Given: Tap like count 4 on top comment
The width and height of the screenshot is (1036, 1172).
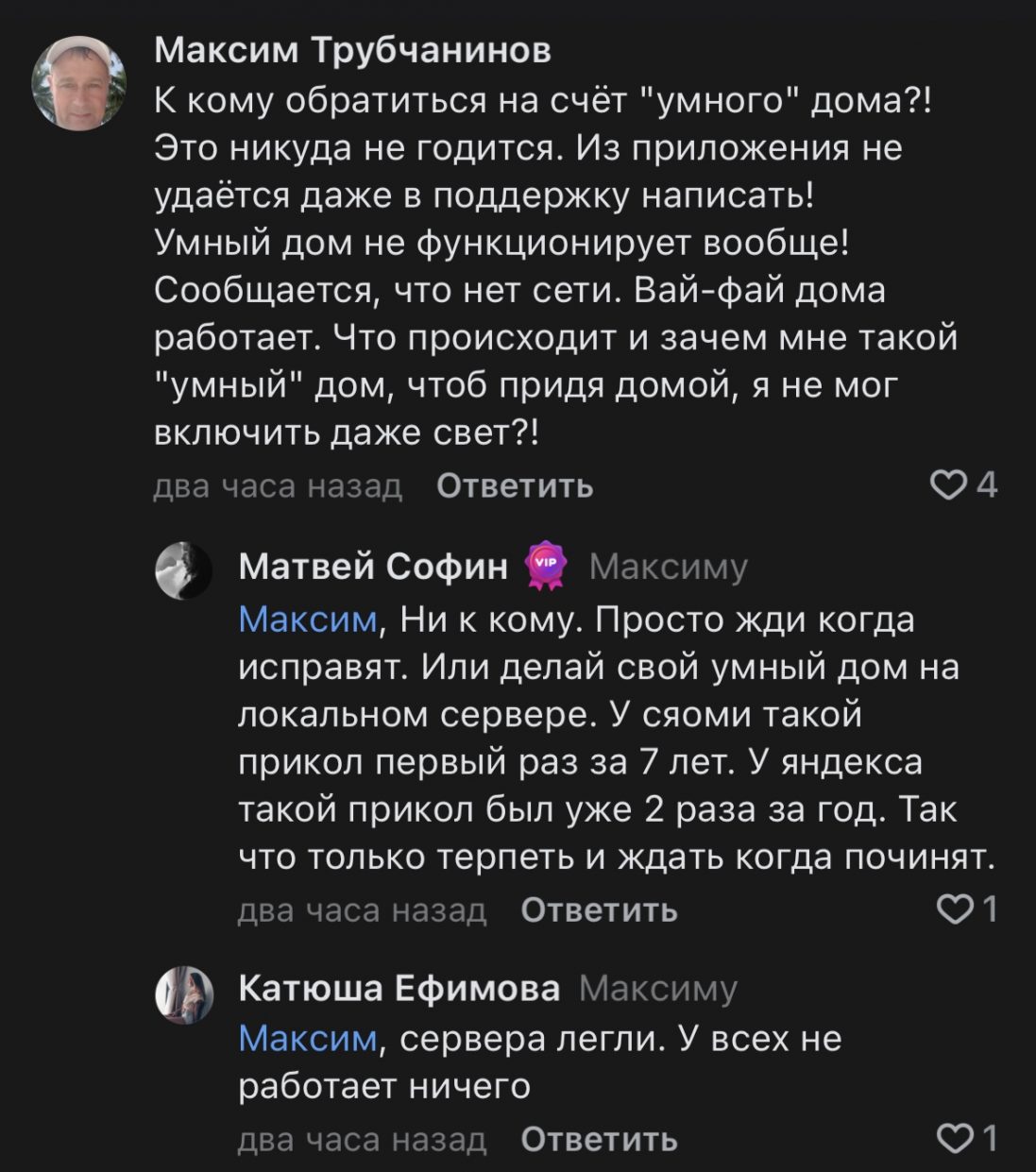Looking at the screenshot, I should click(986, 485).
